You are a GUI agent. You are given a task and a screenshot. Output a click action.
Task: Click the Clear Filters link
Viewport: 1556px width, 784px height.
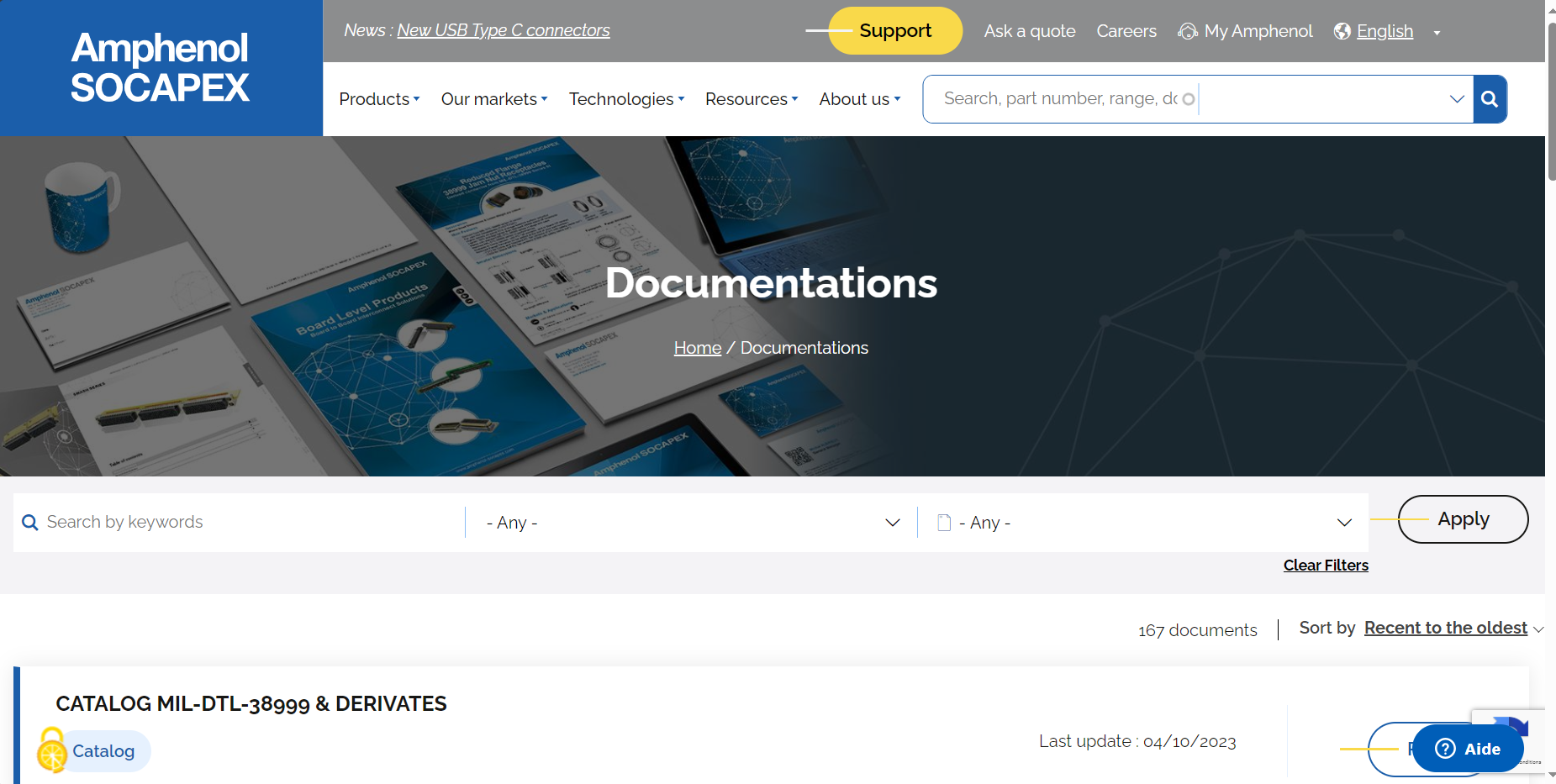tap(1326, 566)
